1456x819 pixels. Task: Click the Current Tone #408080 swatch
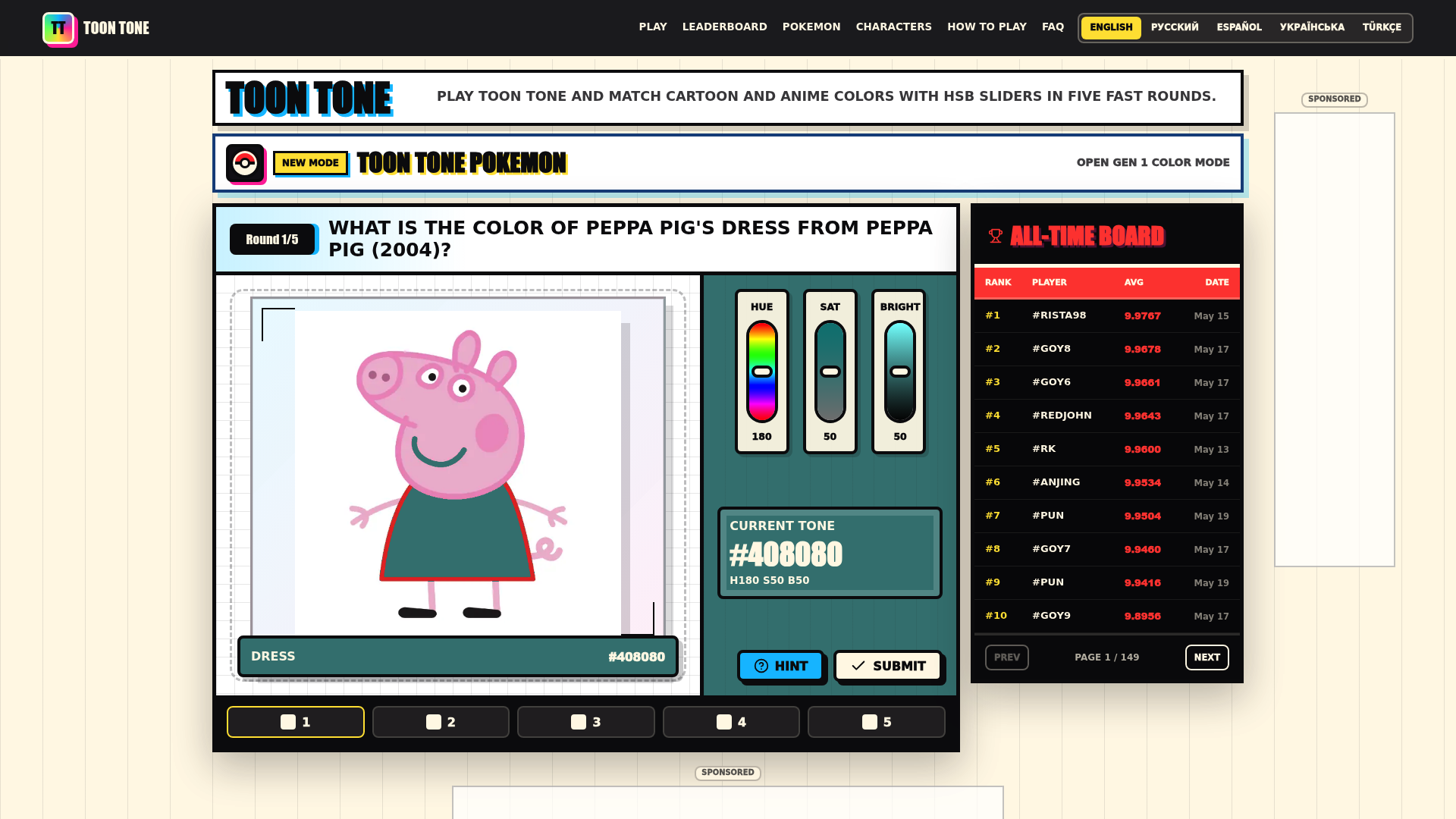tap(830, 553)
